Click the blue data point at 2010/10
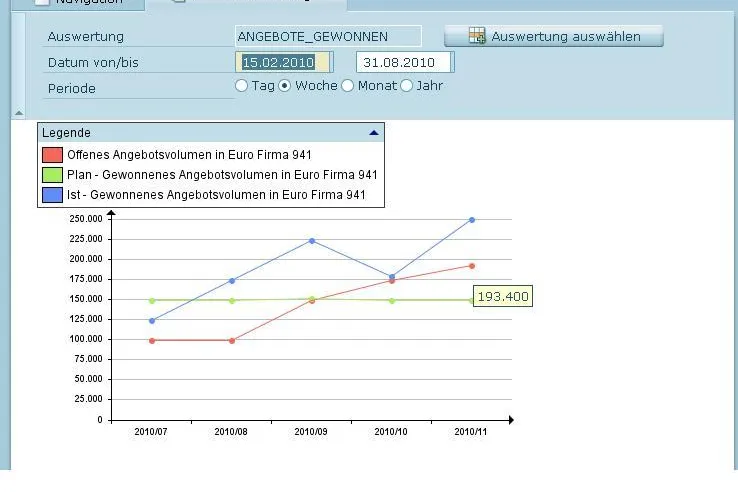The width and height of the screenshot is (738, 492). pos(392,277)
